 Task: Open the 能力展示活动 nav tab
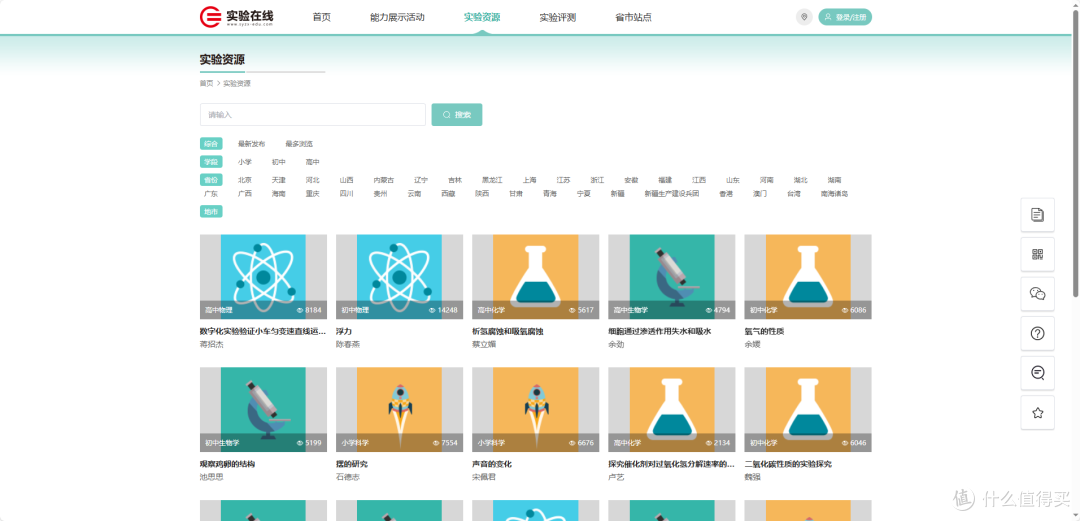tap(397, 17)
